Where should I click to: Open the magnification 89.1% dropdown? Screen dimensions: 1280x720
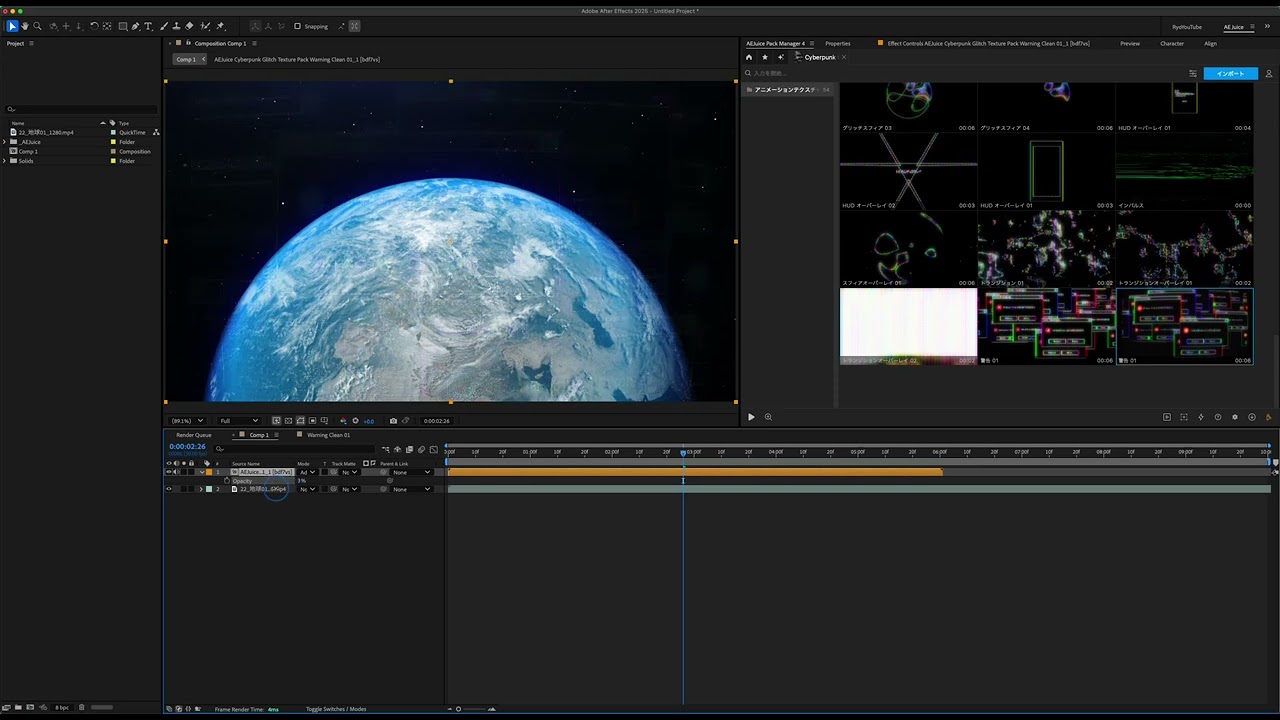click(x=186, y=421)
